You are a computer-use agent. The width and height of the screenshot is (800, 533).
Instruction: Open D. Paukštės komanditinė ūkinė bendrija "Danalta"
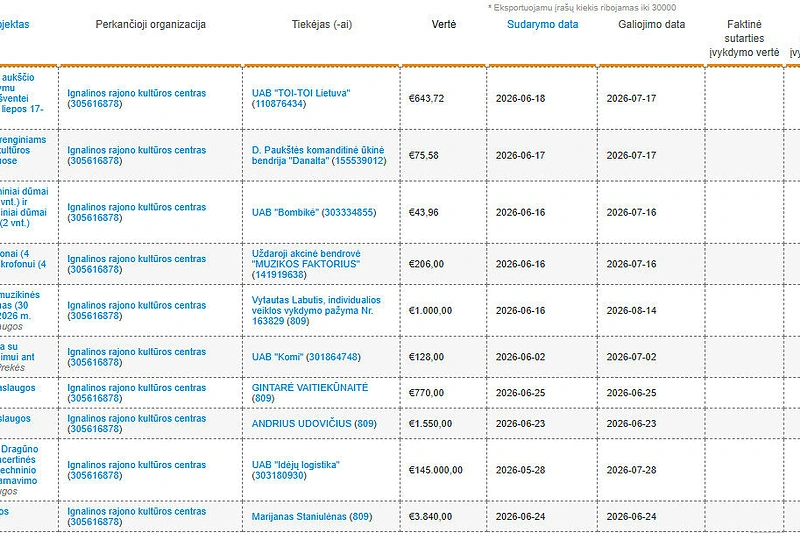[x=319, y=156]
